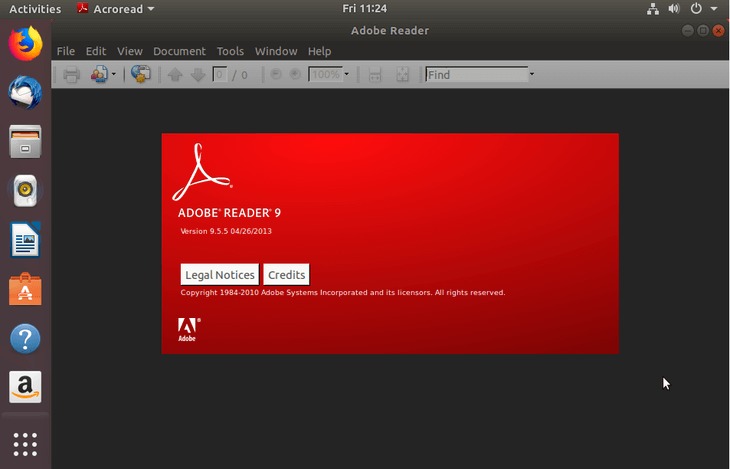Open the Find options dropdown arrow
730x469 pixels.
[x=532, y=75]
